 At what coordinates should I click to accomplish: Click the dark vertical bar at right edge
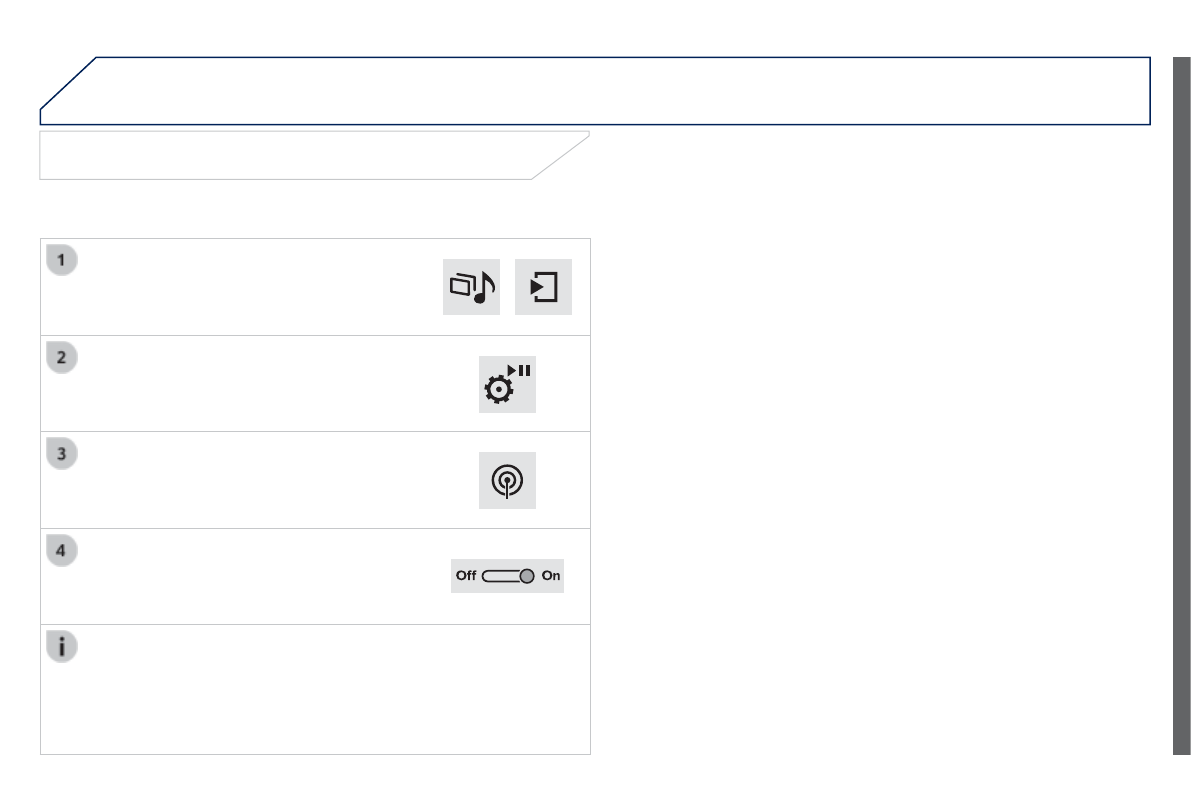[1181, 400]
